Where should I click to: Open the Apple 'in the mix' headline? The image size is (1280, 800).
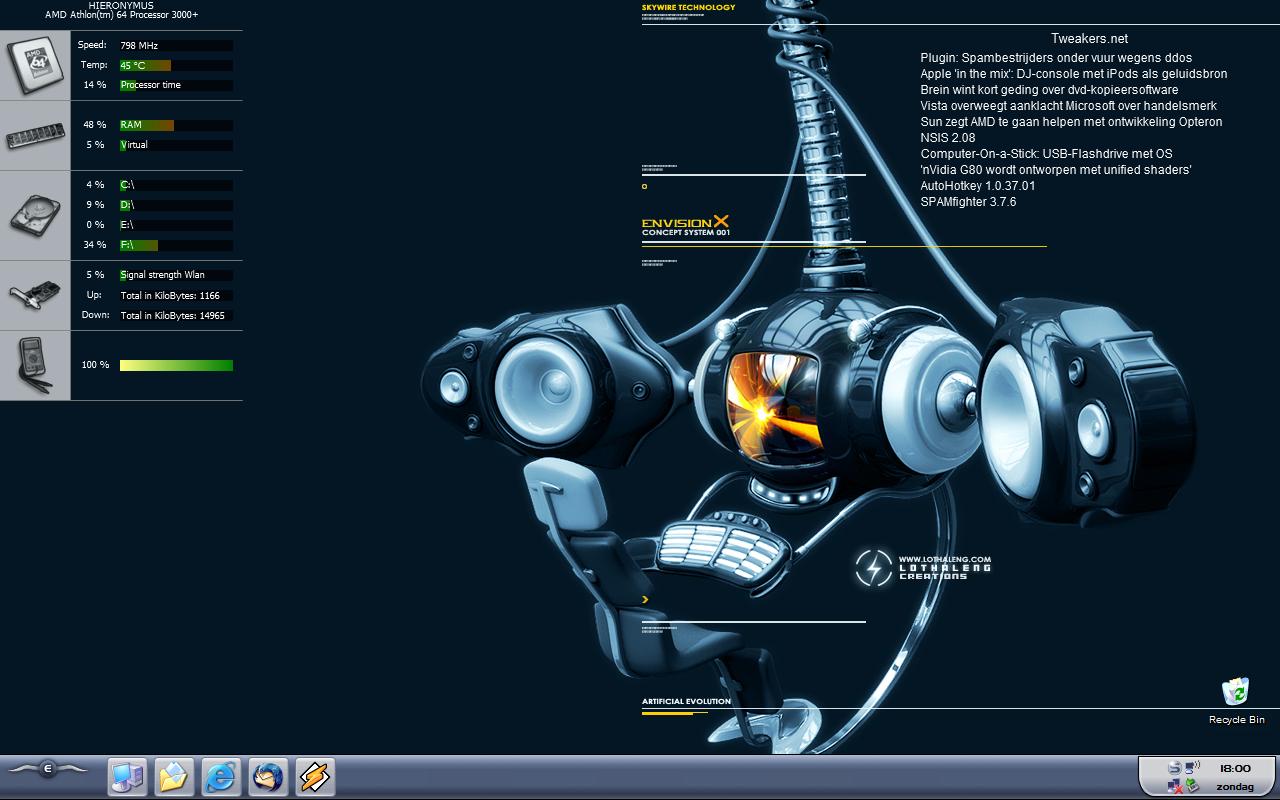(x=1074, y=74)
